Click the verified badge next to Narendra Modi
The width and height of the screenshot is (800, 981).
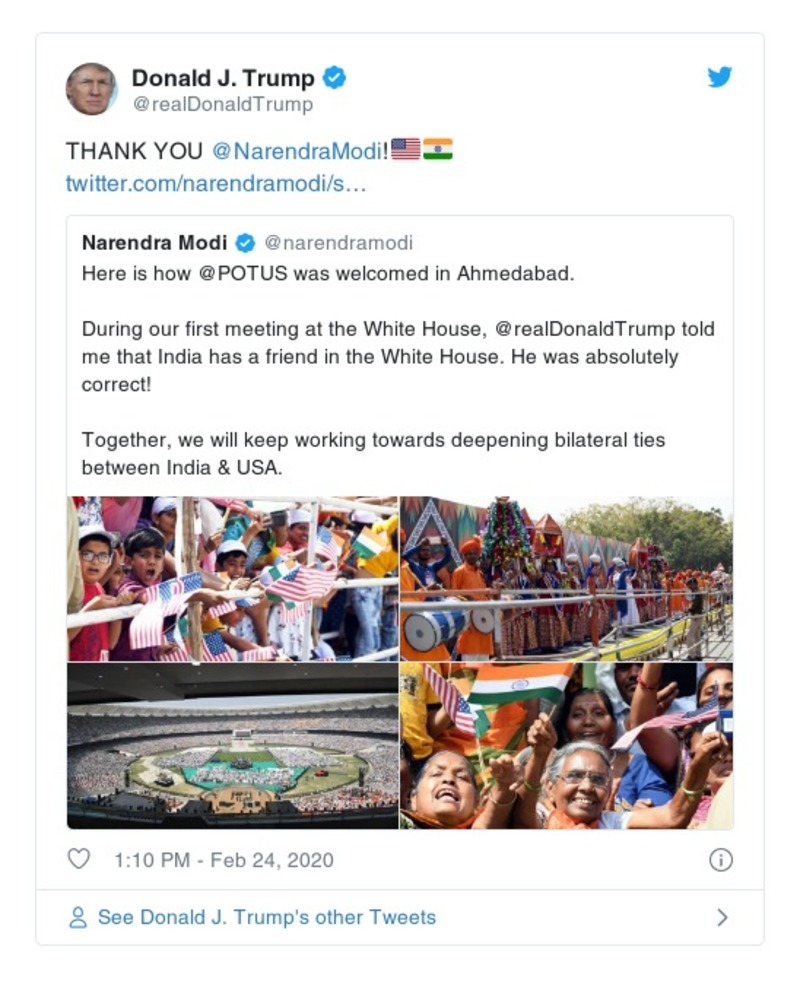[245, 243]
